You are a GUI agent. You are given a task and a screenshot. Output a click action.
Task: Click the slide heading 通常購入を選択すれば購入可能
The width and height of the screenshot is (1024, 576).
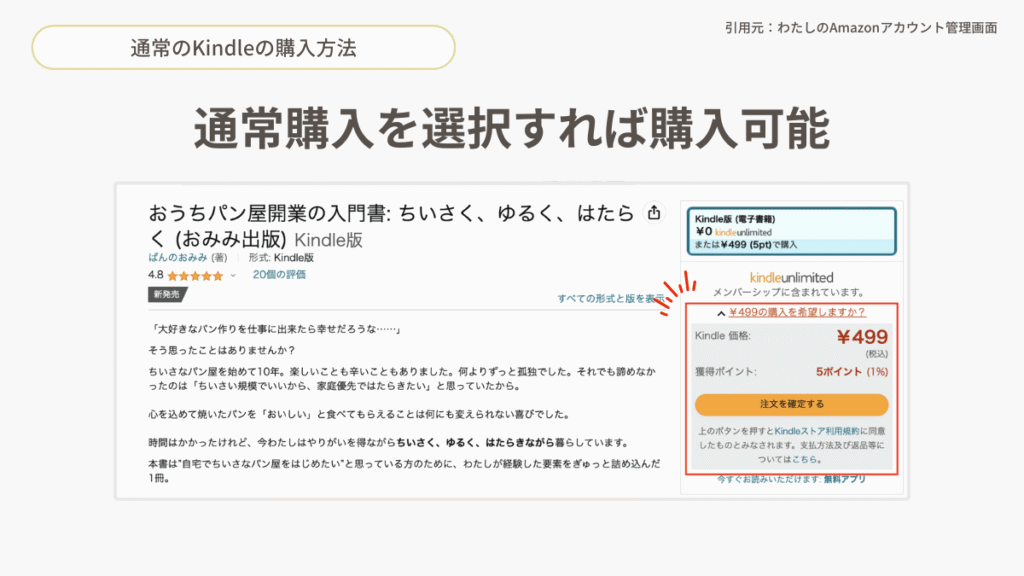point(512,129)
